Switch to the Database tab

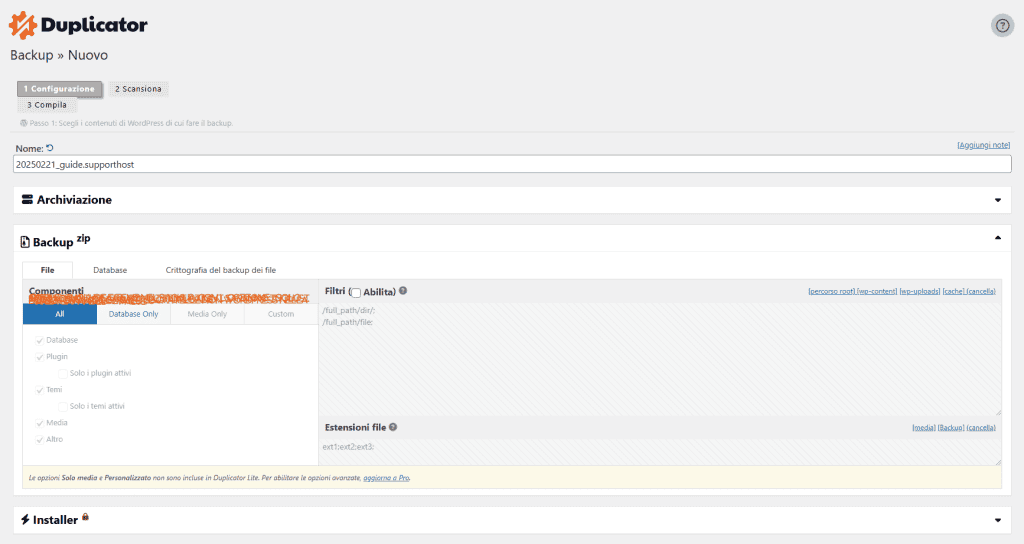click(110, 270)
